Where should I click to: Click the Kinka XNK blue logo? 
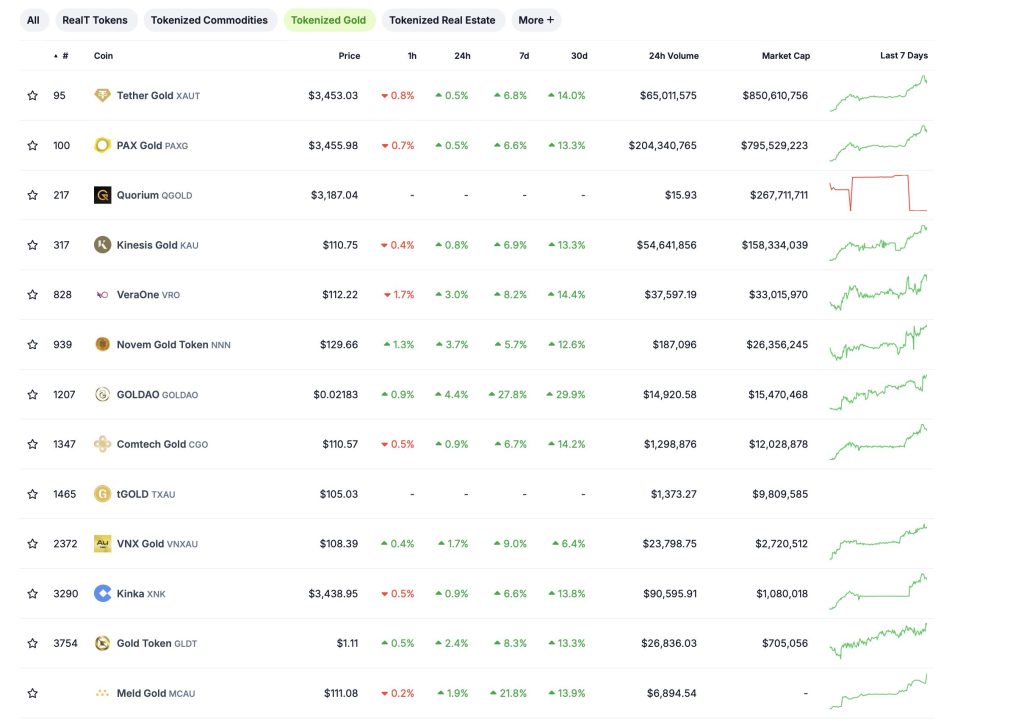tap(103, 594)
